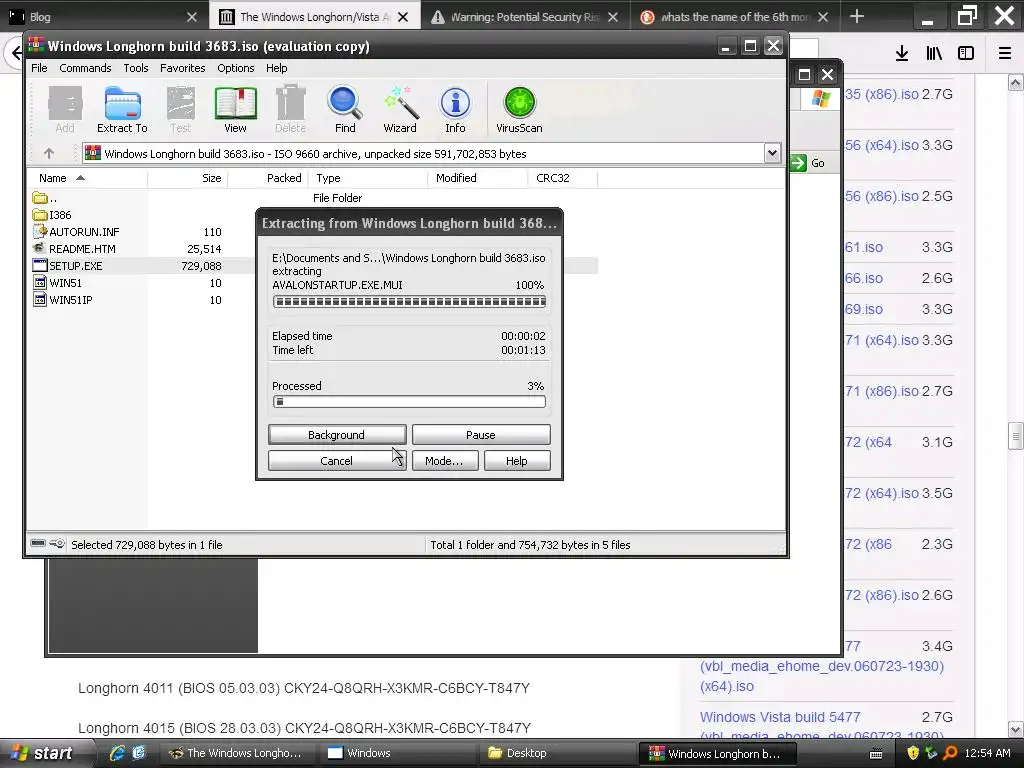Open Firefox hamburger menu icon
This screenshot has height=768, width=1024.
(1005, 53)
